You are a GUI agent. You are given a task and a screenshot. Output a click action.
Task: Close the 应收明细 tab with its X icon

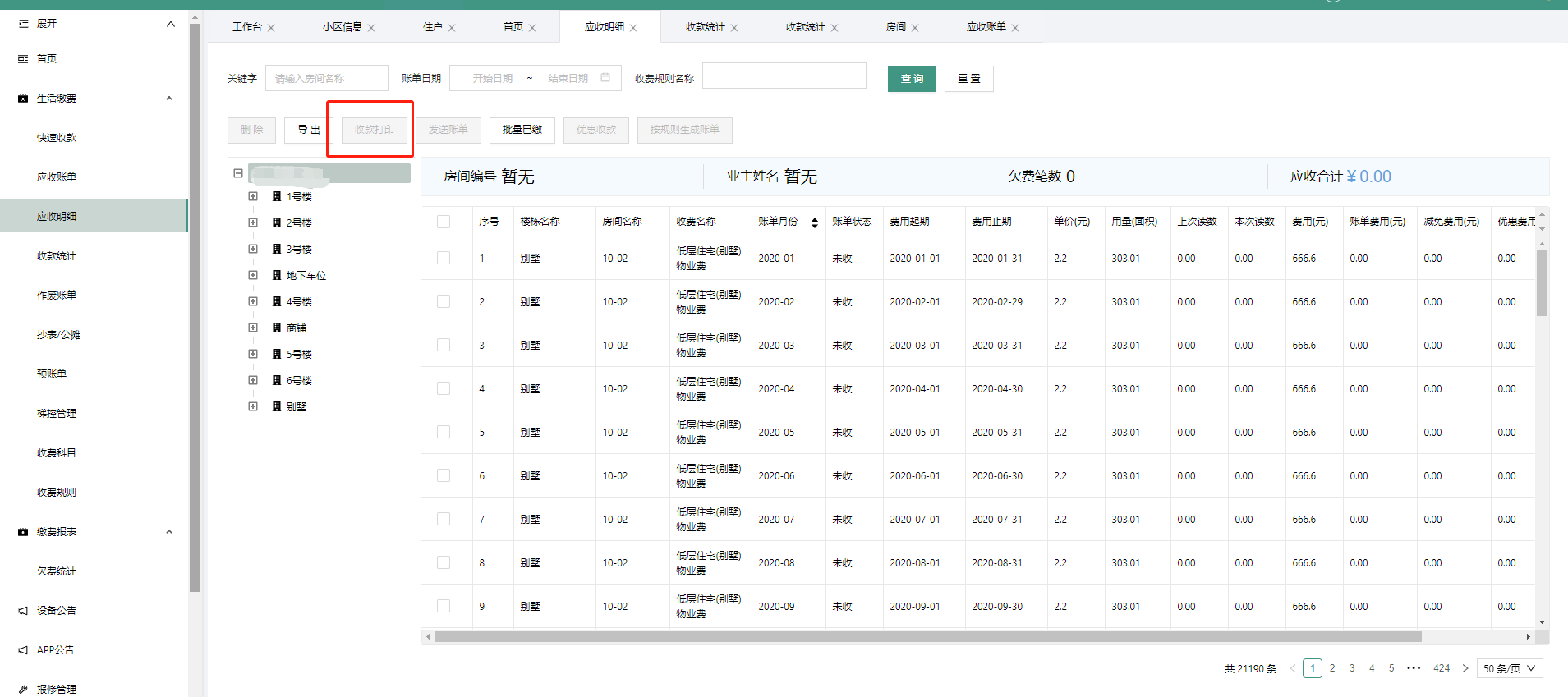633,28
